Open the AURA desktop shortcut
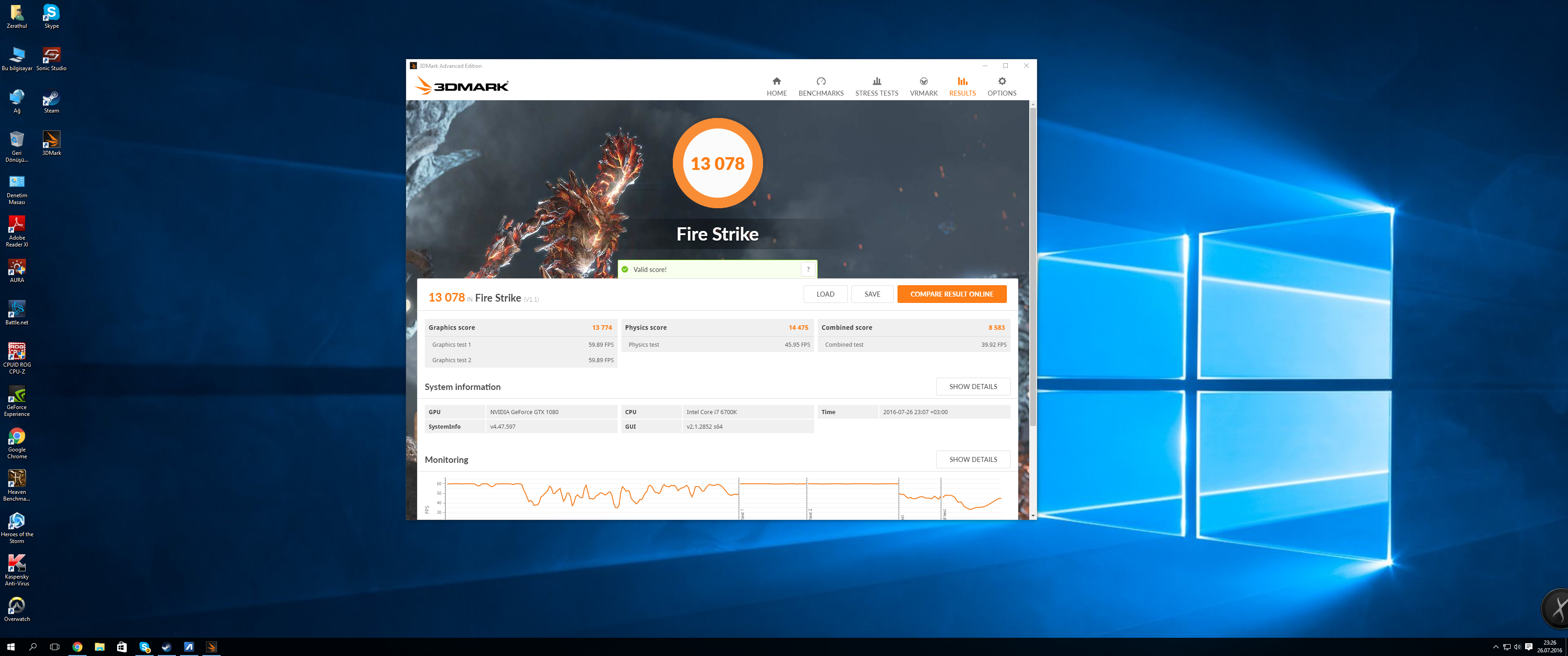 point(16,271)
